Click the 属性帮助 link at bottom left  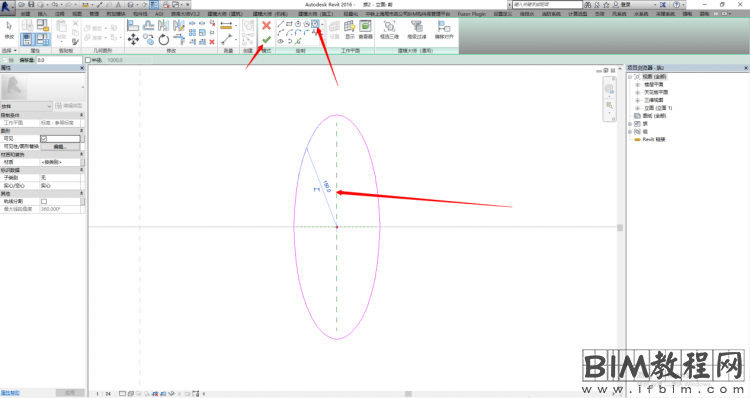10,393
